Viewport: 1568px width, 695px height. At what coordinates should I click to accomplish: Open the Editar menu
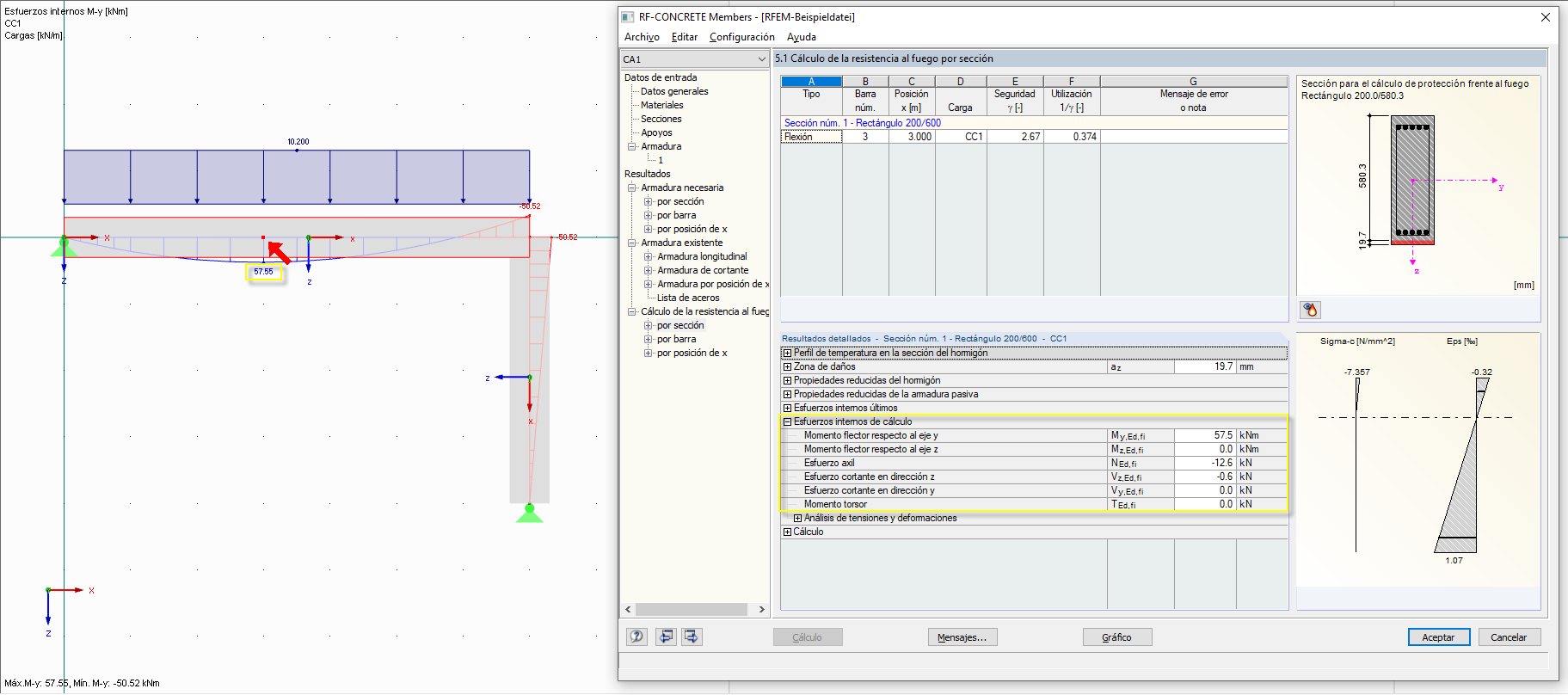pyautogui.click(x=685, y=37)
